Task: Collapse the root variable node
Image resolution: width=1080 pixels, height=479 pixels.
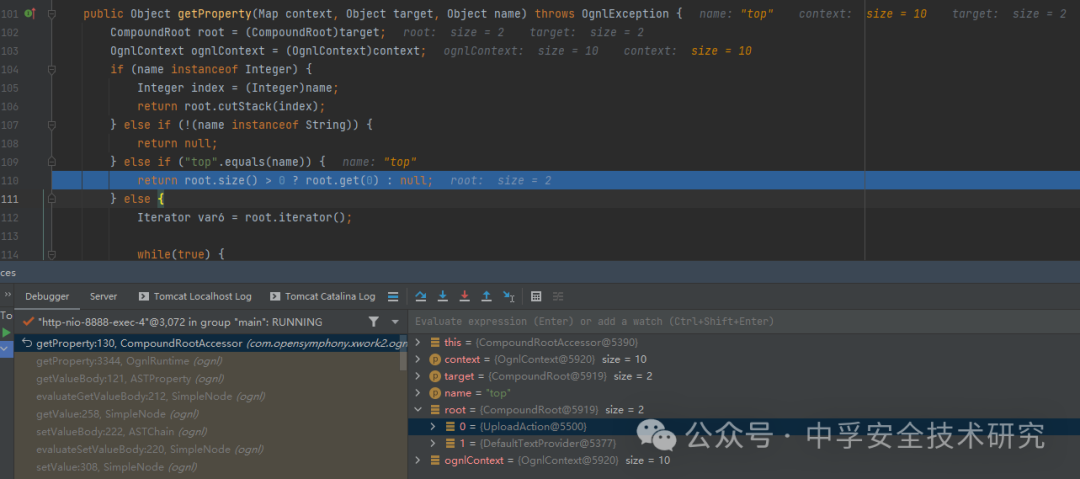Action: pyautogui.click(x=417, y=409)
